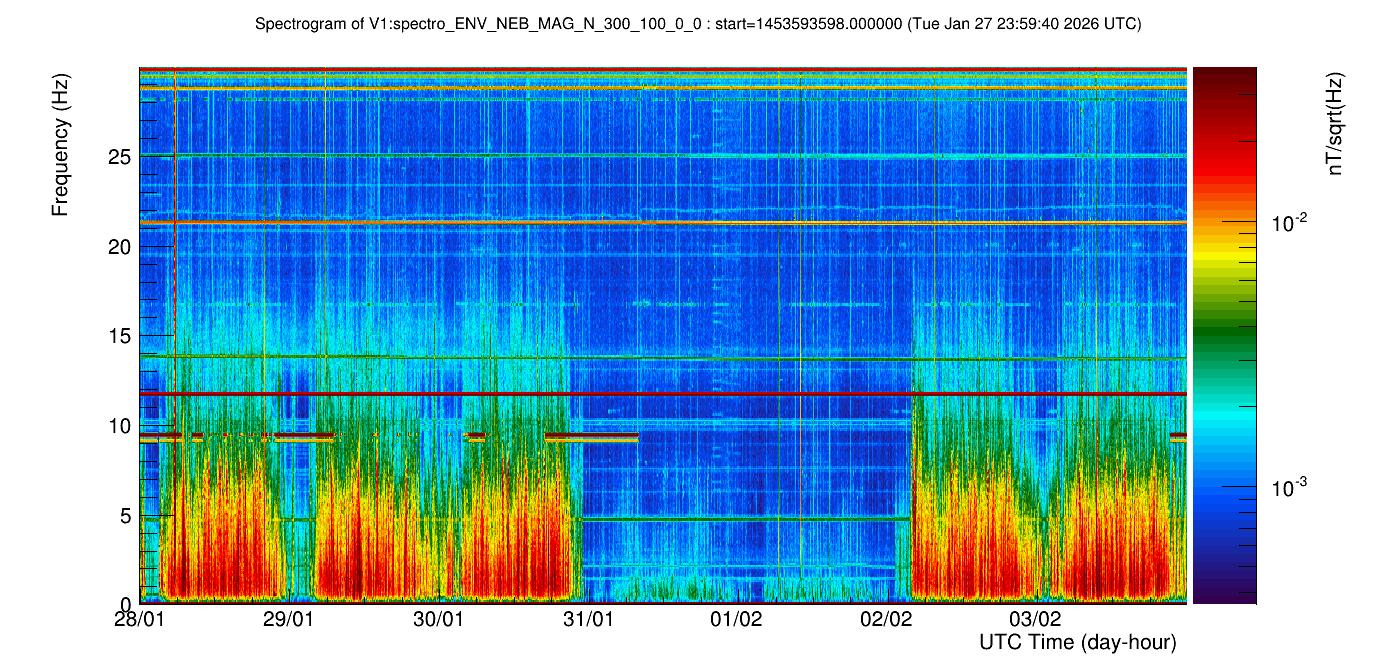Select the 10^-2 colorbar tick label
Screen dimensions: 1396x672
1288,224
